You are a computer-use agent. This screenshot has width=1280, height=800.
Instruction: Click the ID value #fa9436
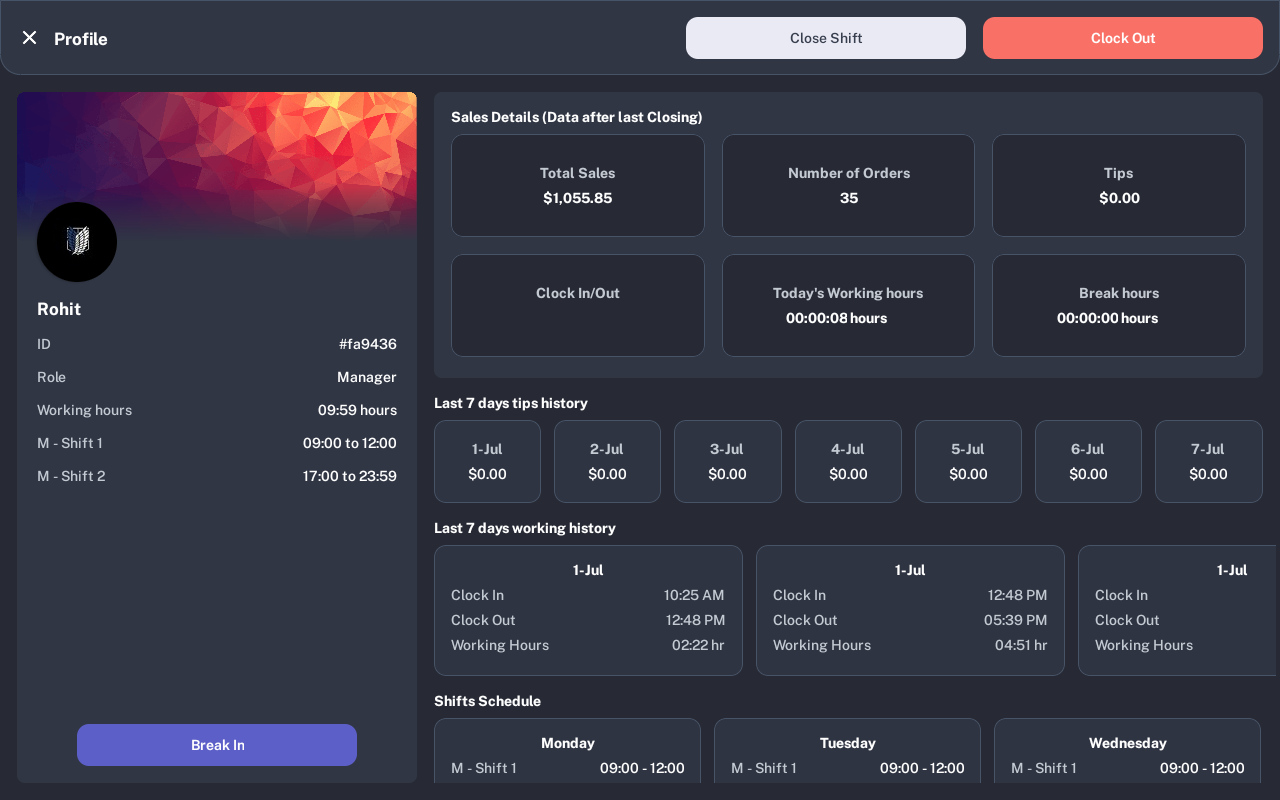click(368, 344)
